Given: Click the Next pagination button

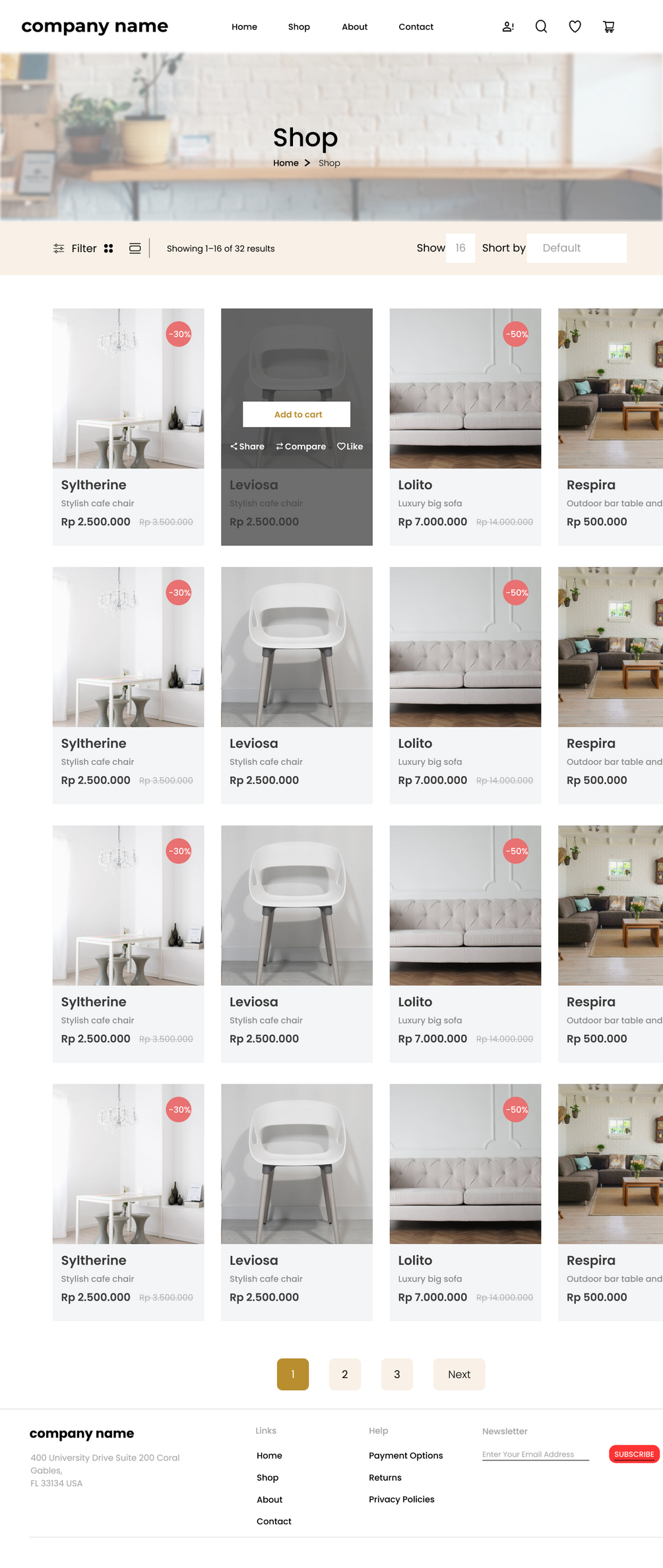Looking at the screenshot, I should coord(459,1374).
